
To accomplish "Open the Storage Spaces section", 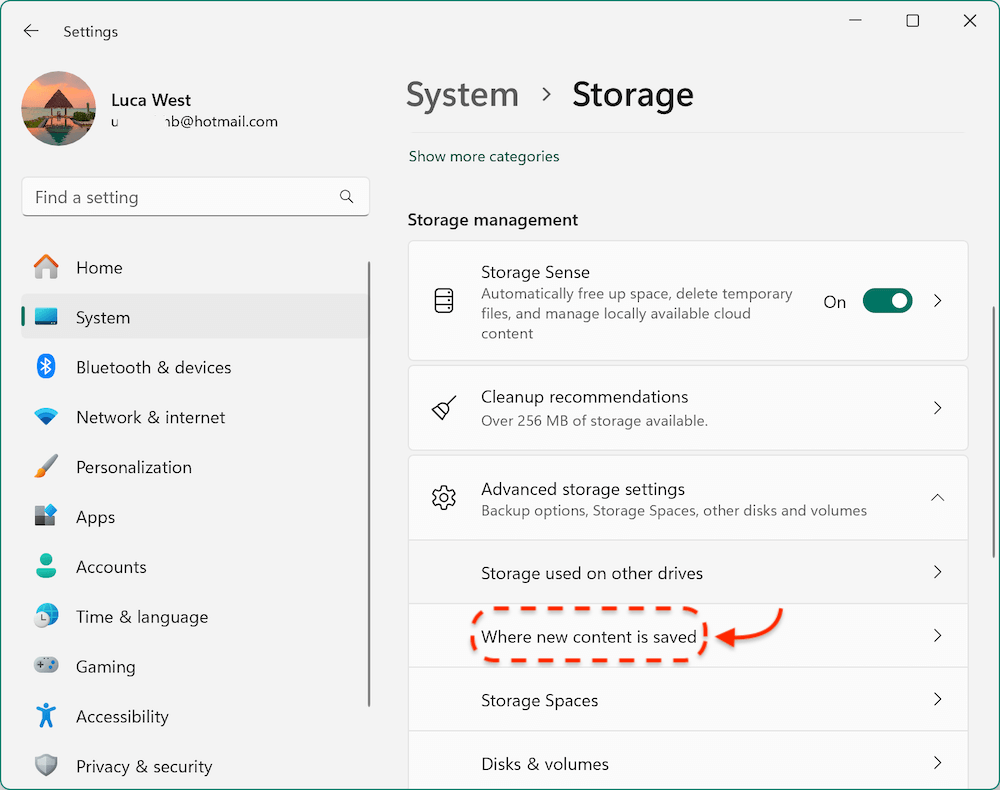I will click(x=687, y=699).
